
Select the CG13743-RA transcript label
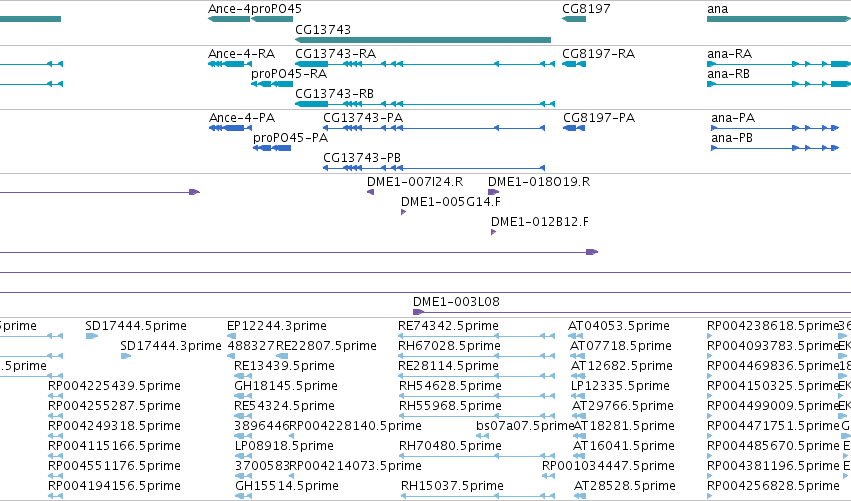point(335,54)
